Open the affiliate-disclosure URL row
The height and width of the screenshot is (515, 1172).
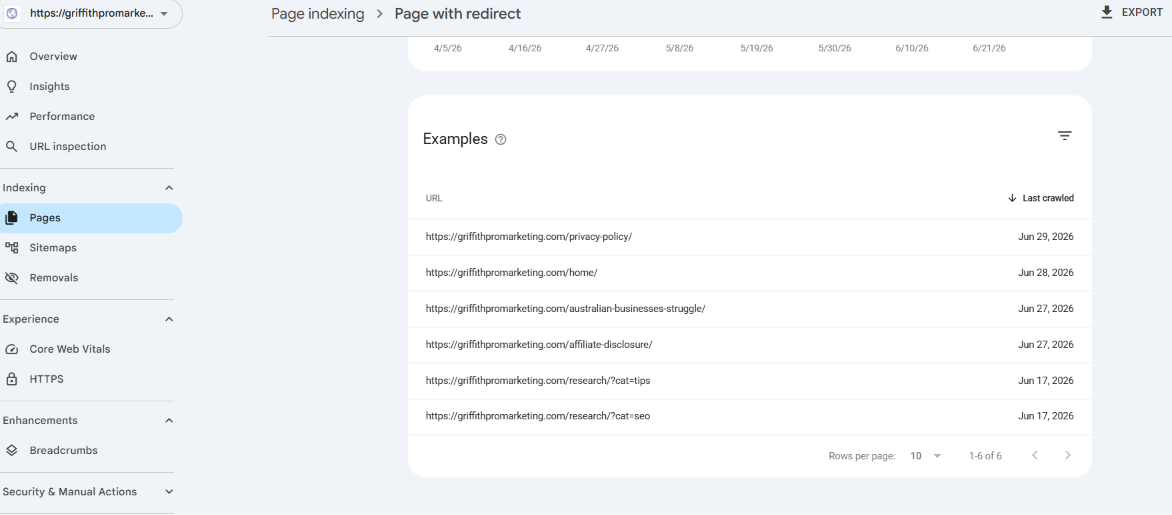click(x=750, y=345)
